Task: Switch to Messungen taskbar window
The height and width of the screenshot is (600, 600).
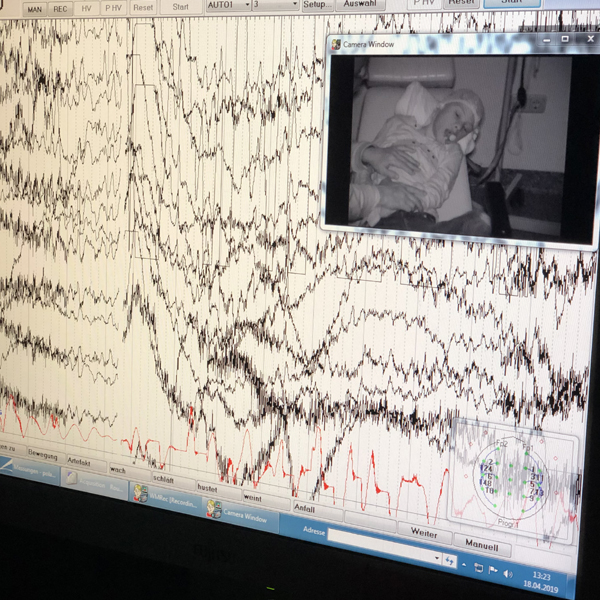Action: (x=30, y=470)
